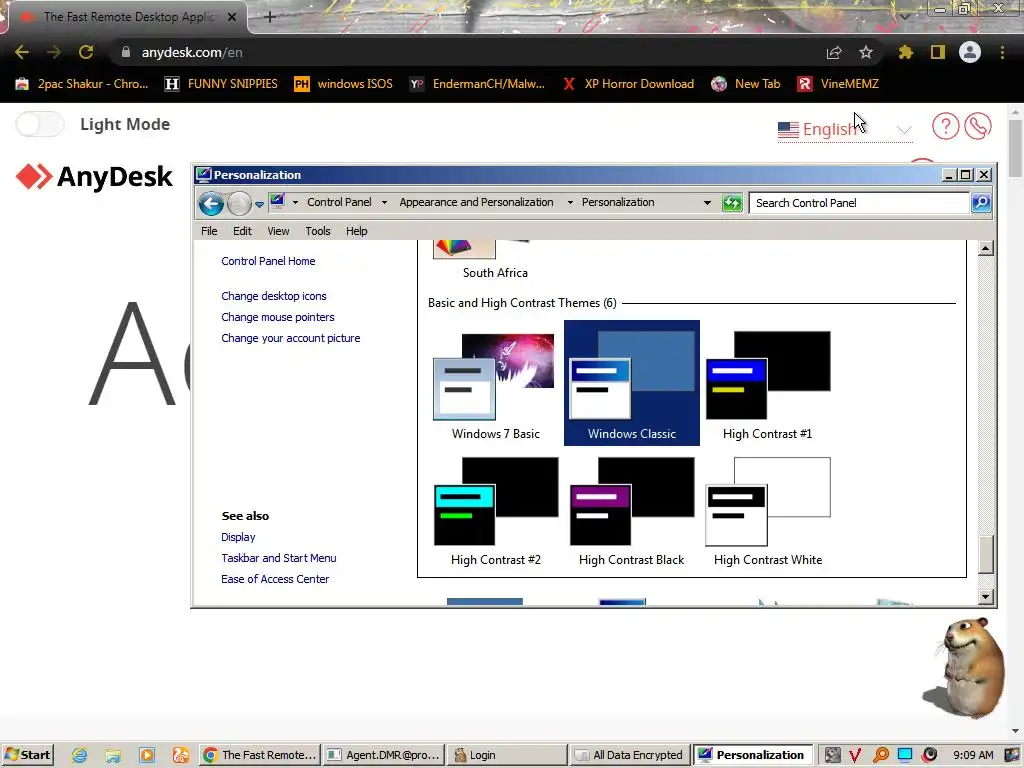The image size is (1024, 768).
Task: Open the EndermanCH/Malw... bookmark
Action: coord(477,84)
